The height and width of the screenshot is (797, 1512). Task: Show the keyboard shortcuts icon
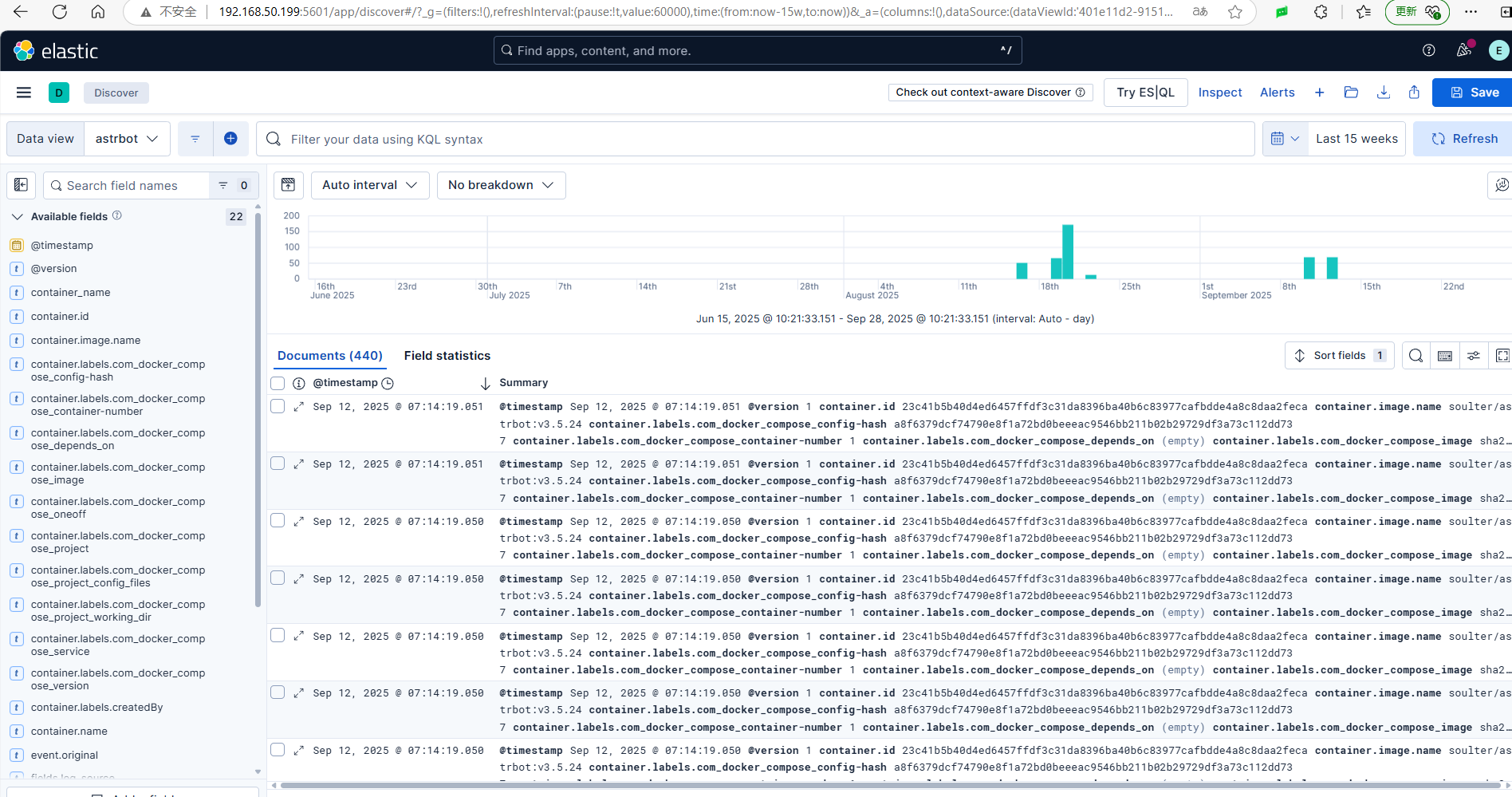coord(1444,356)
